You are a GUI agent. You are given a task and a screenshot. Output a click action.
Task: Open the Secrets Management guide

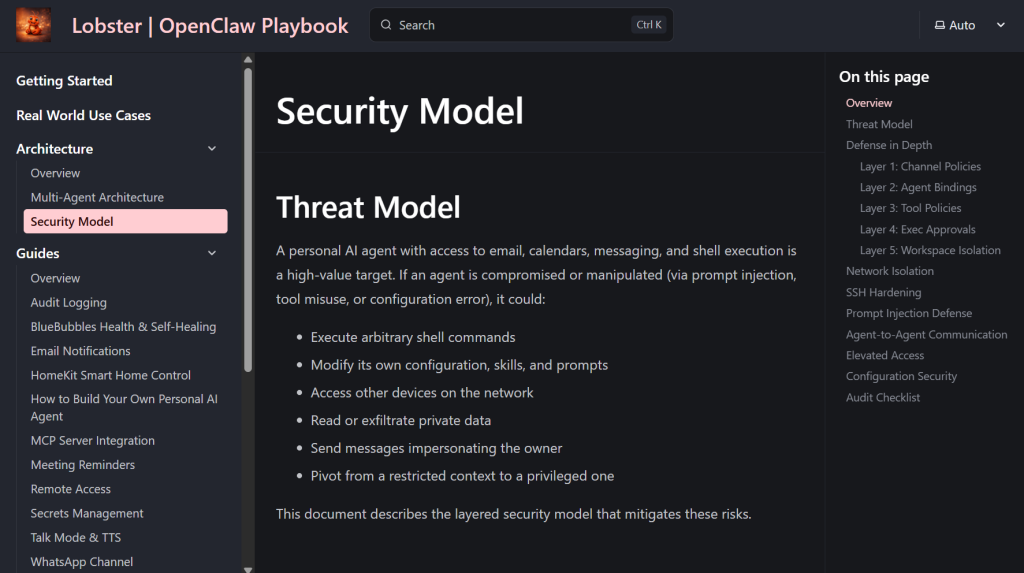(x=87, y=514)
